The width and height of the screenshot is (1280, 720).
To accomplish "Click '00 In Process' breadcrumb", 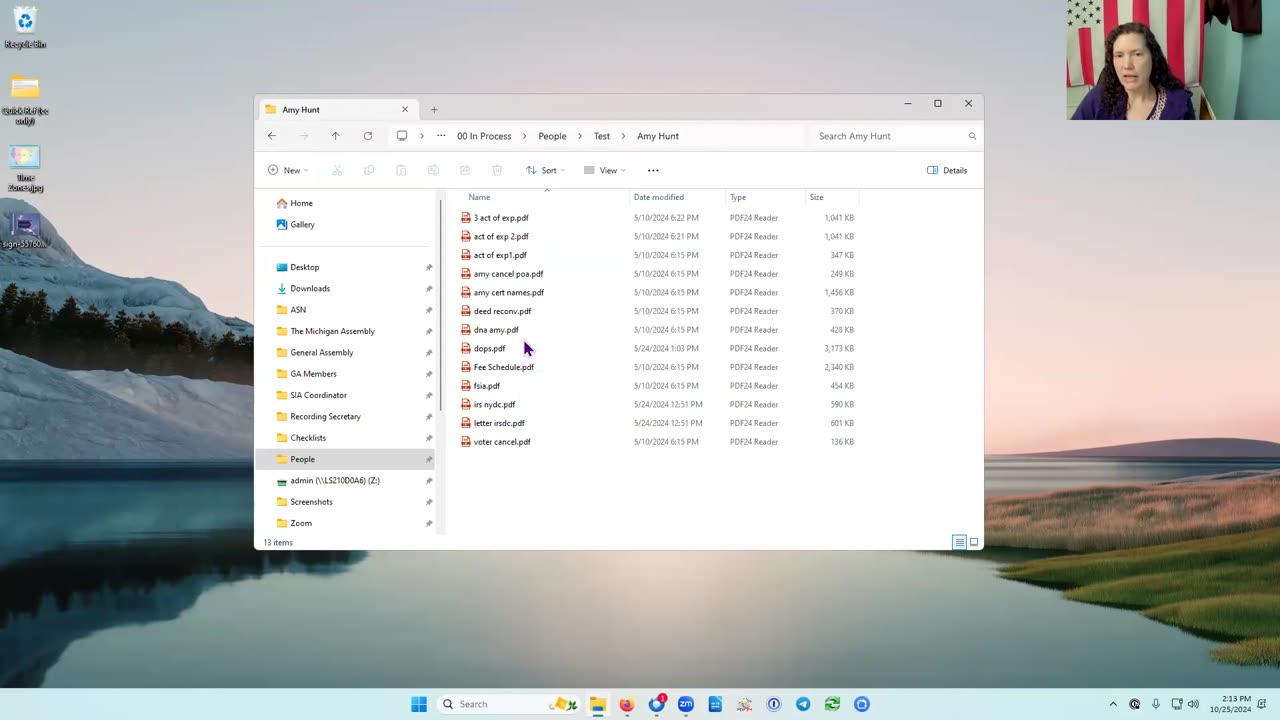I will tap(484, 136).
